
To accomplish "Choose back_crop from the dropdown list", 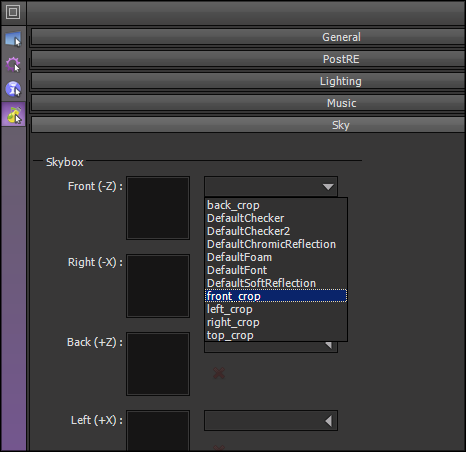I will point(276,205).
